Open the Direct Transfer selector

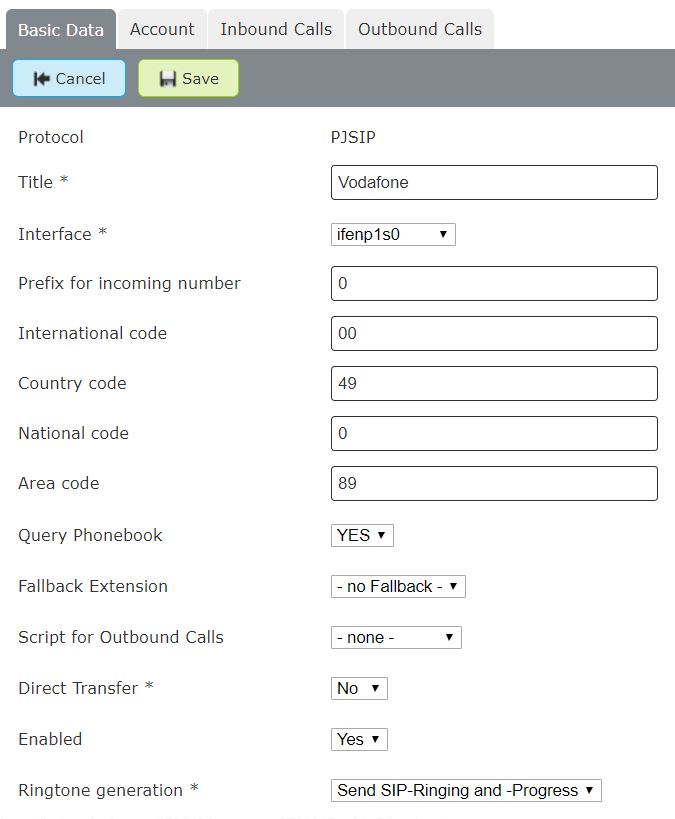pos(357,688)
